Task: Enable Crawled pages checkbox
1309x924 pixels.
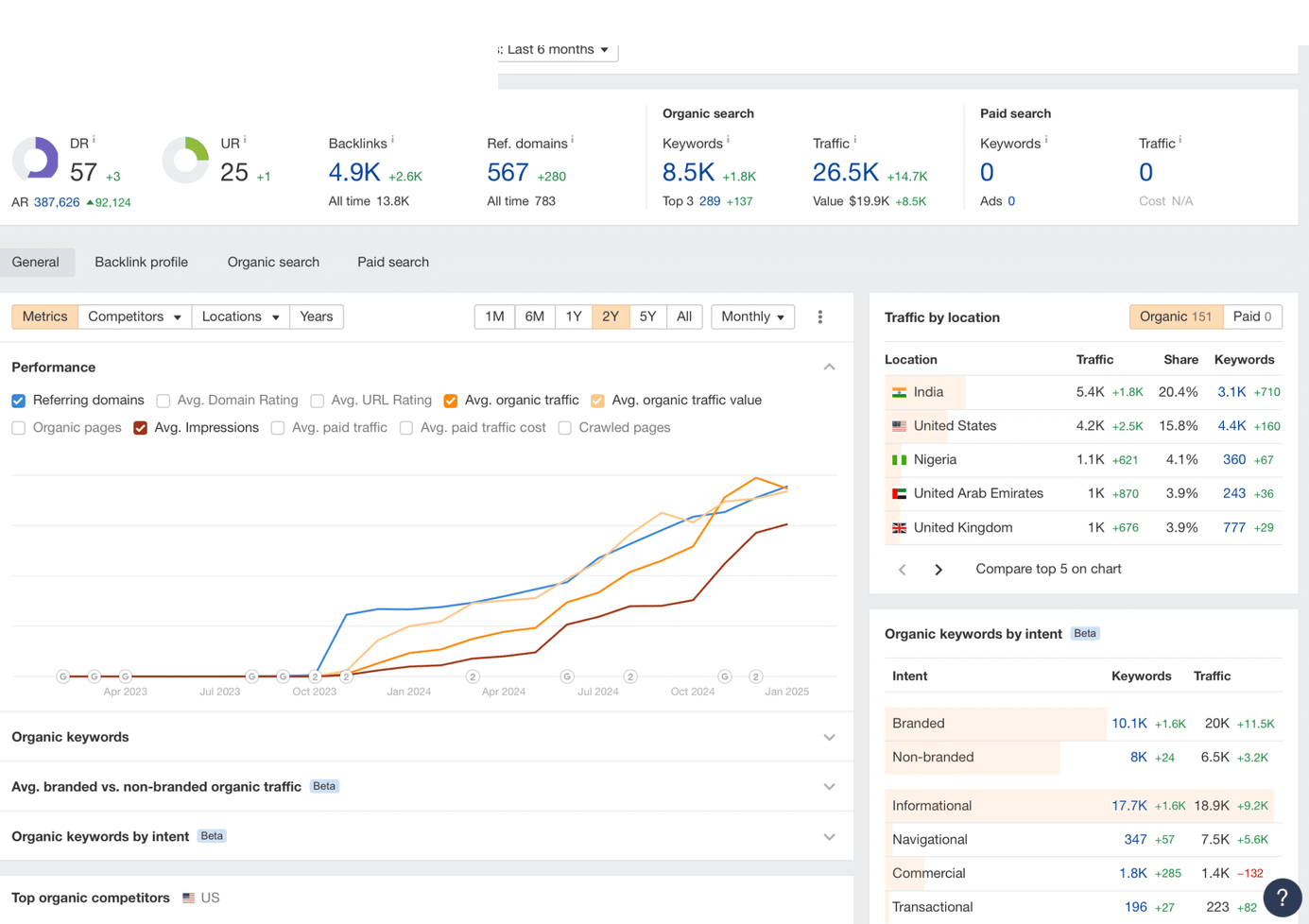Action: coord(564,428)
